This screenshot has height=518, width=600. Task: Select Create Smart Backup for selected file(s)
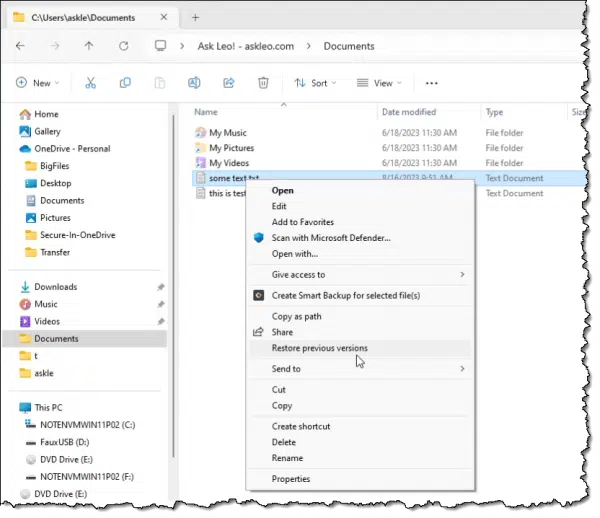tap(360, 295)
